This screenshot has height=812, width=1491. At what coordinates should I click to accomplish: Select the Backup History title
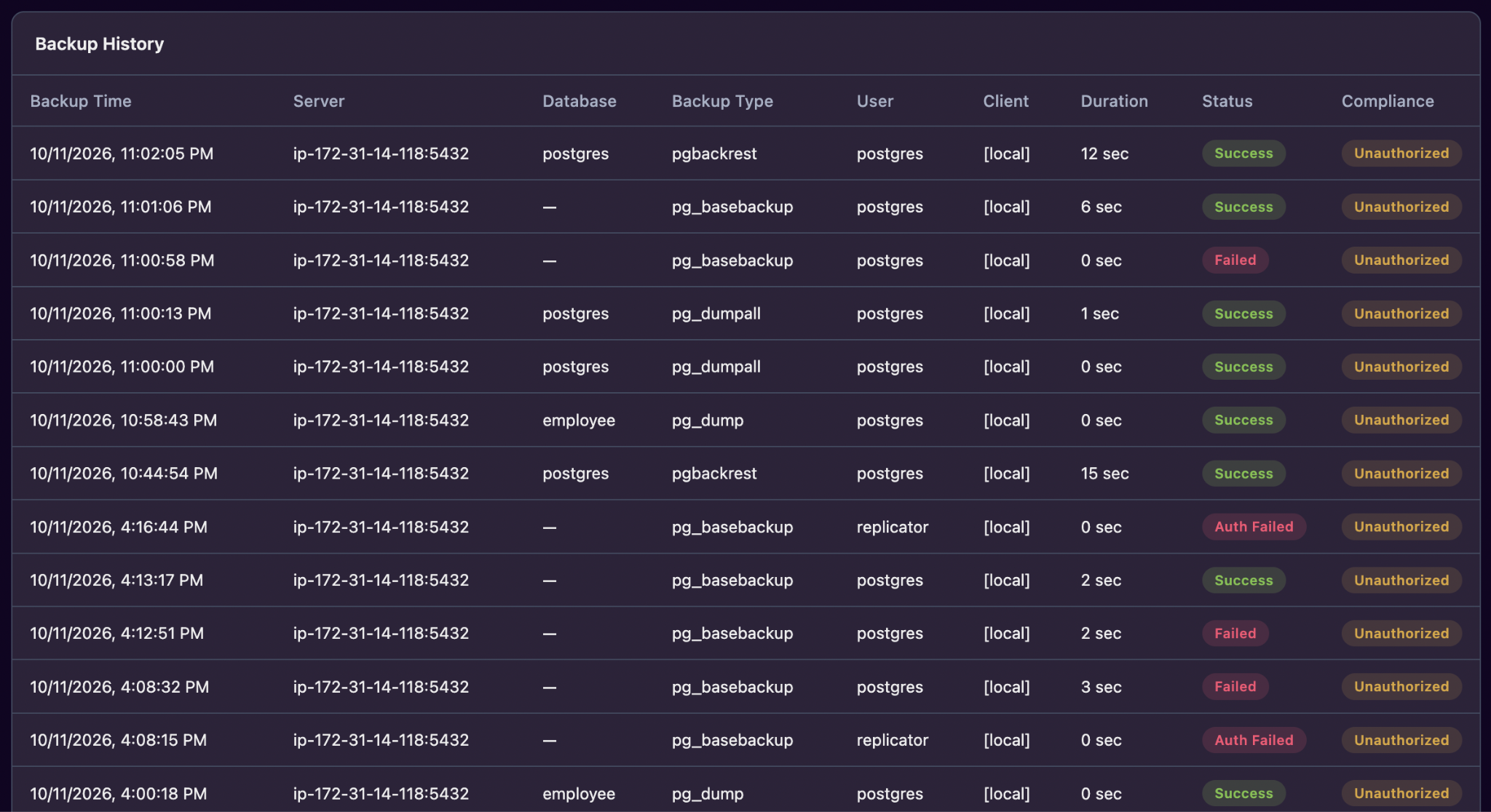100,44
